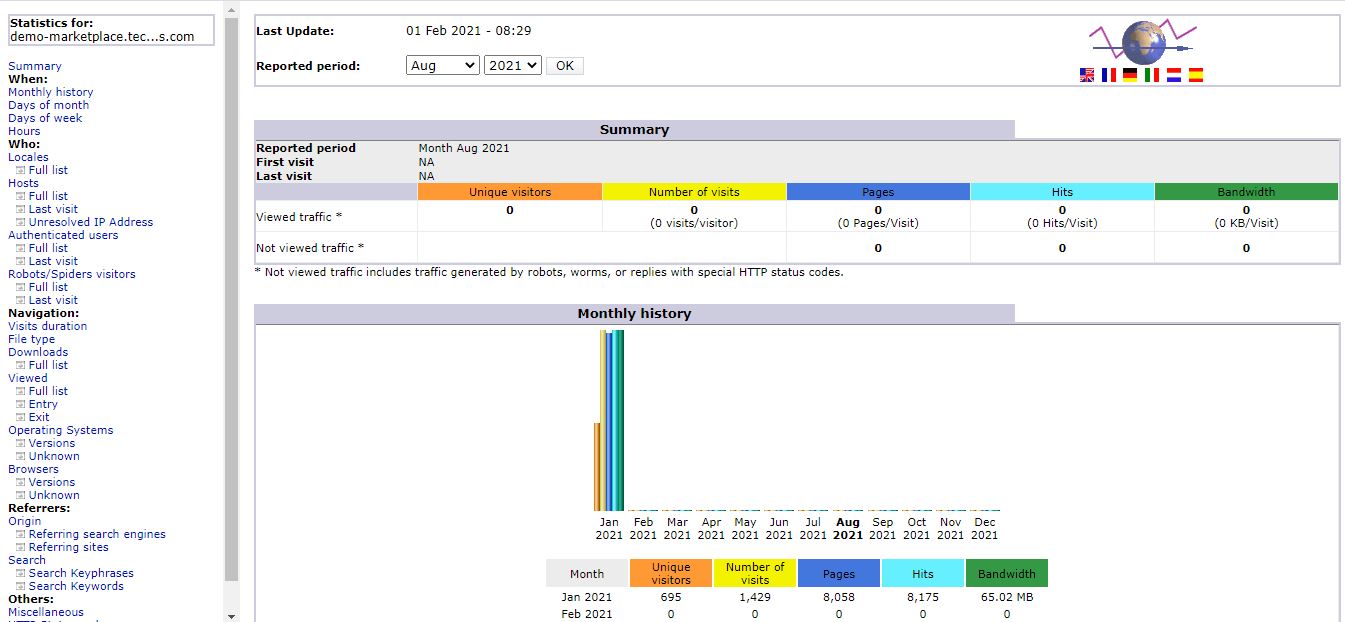Choose the Italian flag icon
This screenshot has width=1345, height=622.
point(1152,75)
